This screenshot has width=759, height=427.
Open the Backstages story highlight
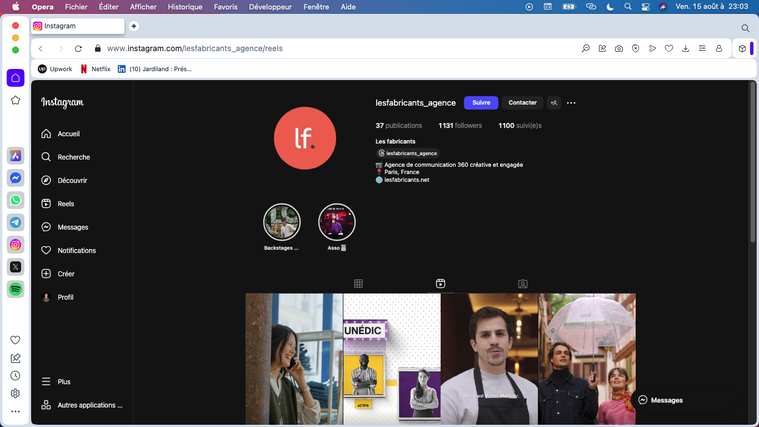(281, 223)
